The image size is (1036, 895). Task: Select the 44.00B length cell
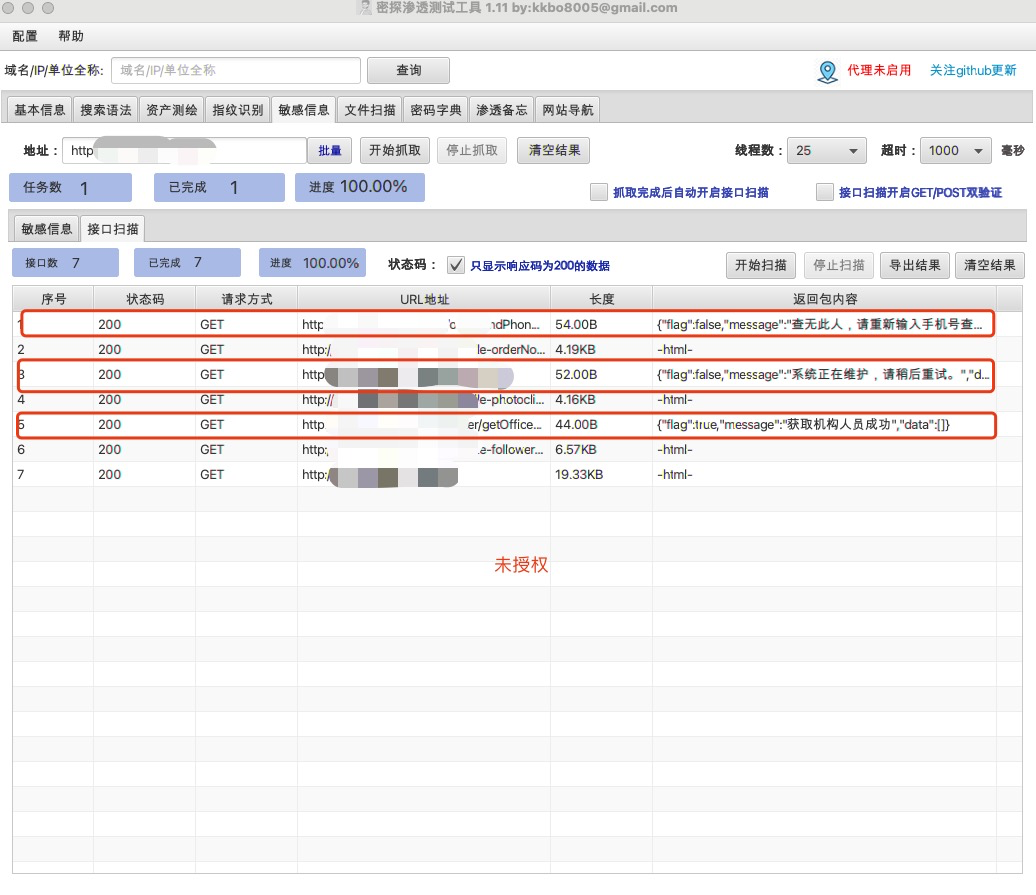(x=602, y=425)
